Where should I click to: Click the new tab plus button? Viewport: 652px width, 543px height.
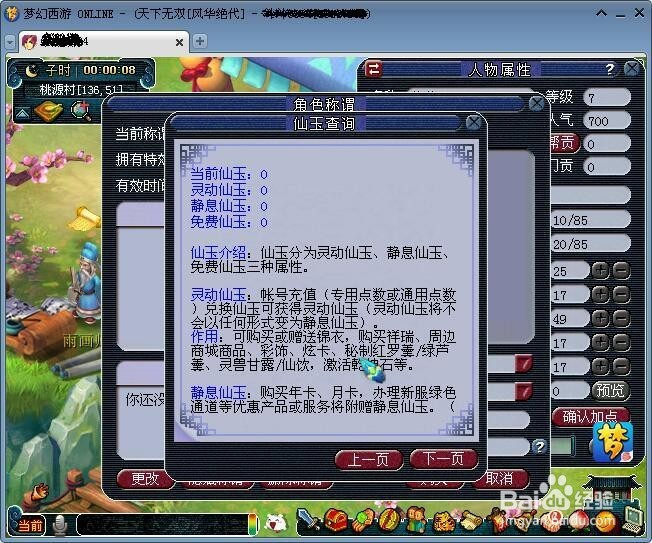pyautogui.click(x=200, y=41)
